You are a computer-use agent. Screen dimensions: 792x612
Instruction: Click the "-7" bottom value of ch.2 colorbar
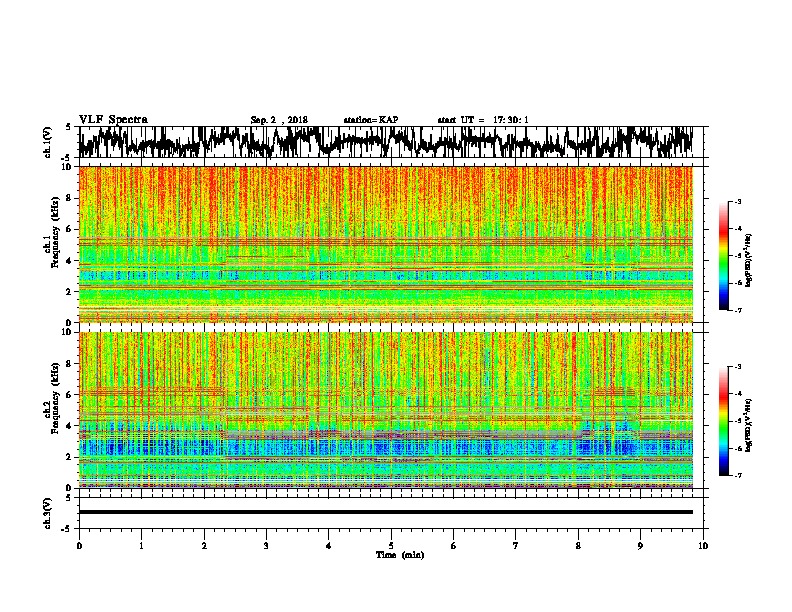click(x=737, y=475)
